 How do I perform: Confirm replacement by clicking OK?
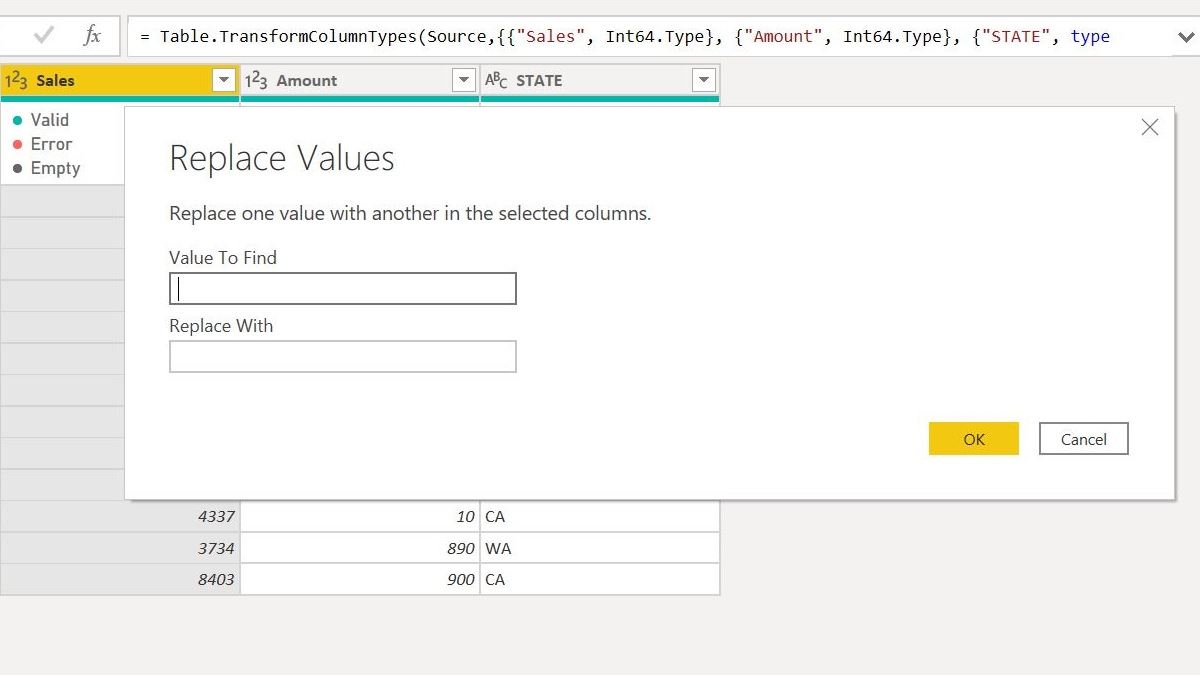(973, 438)
